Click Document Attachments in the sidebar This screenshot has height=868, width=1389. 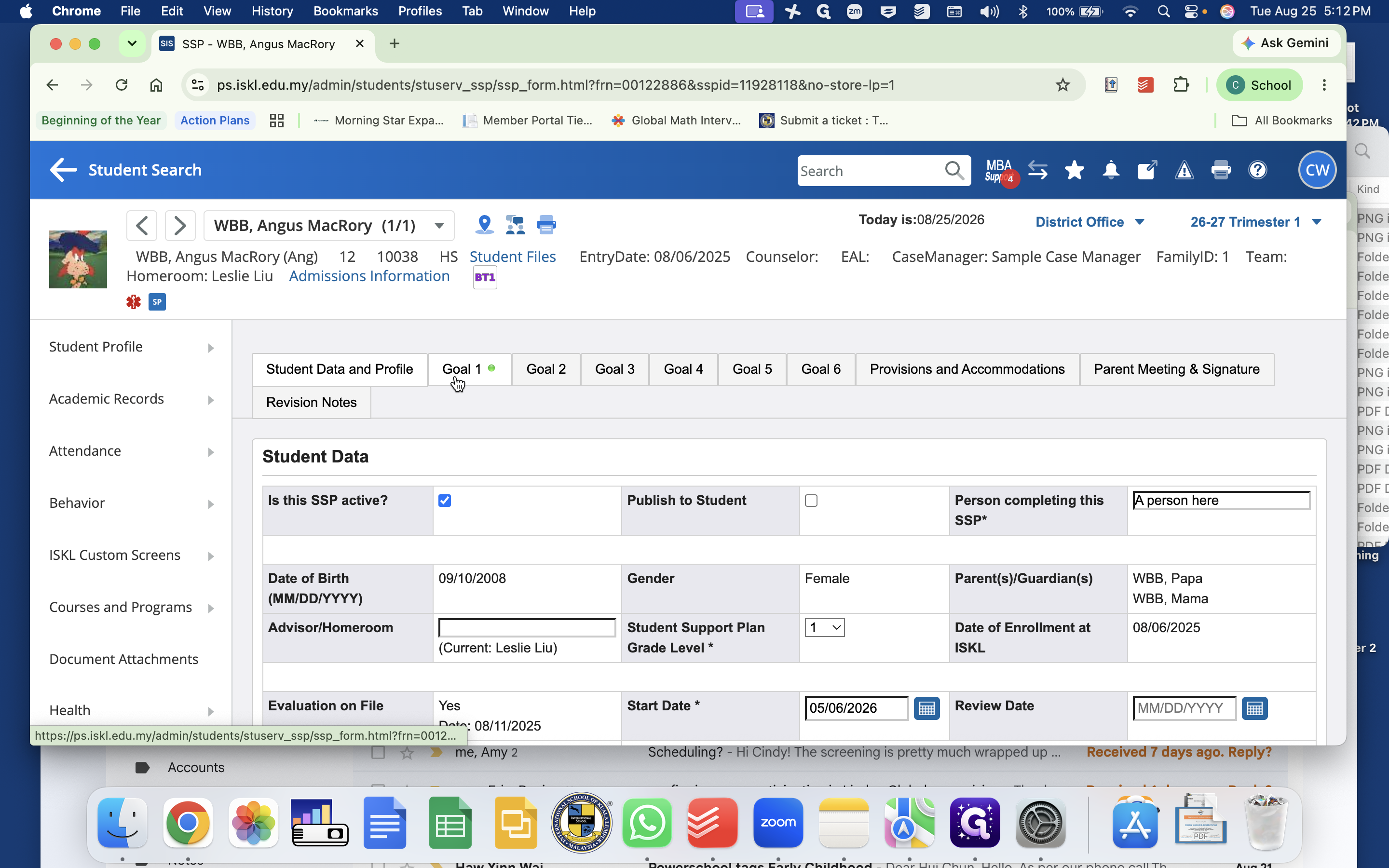coord(123,659)
